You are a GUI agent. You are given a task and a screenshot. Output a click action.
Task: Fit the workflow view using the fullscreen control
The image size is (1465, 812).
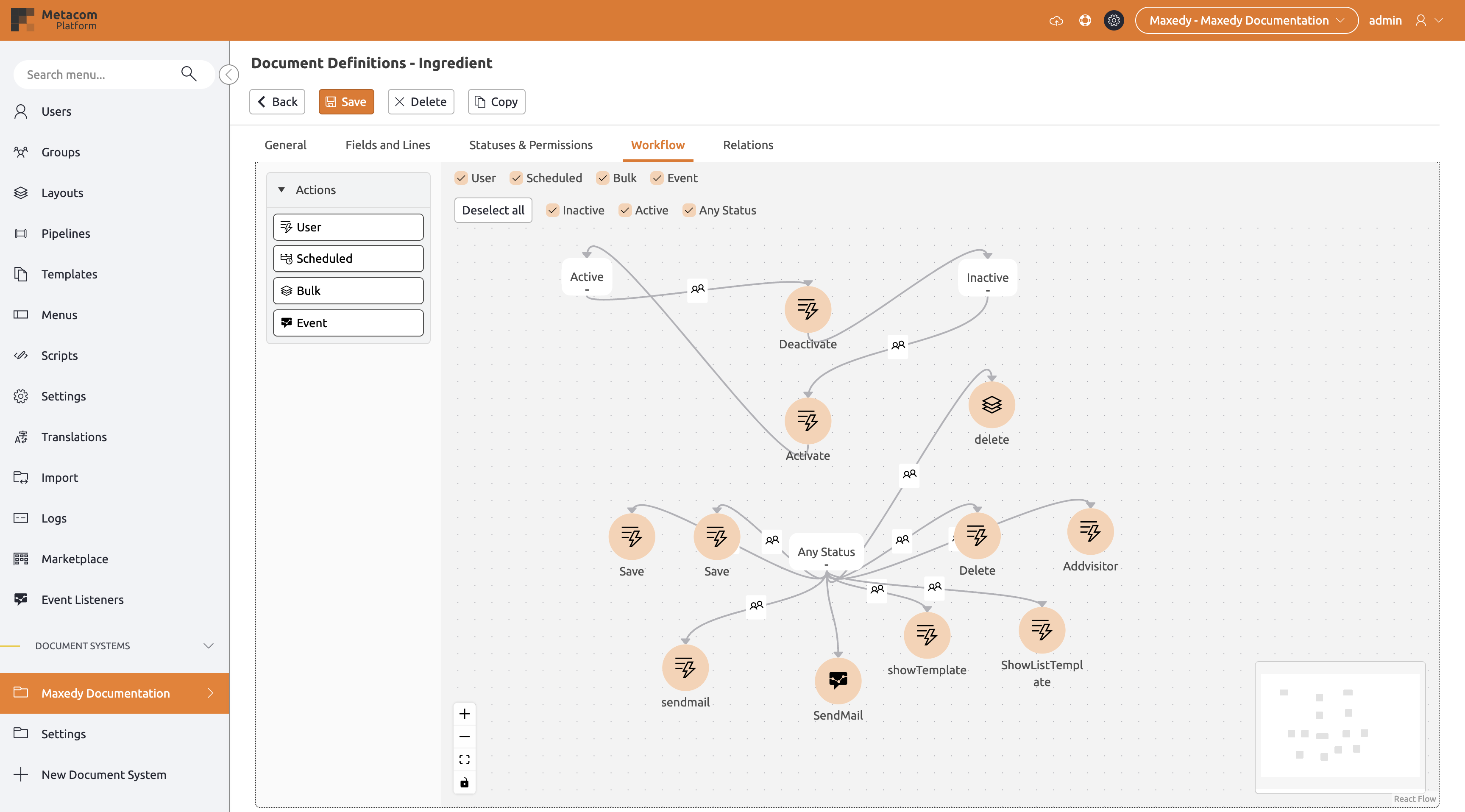click(x=464, y=759)
